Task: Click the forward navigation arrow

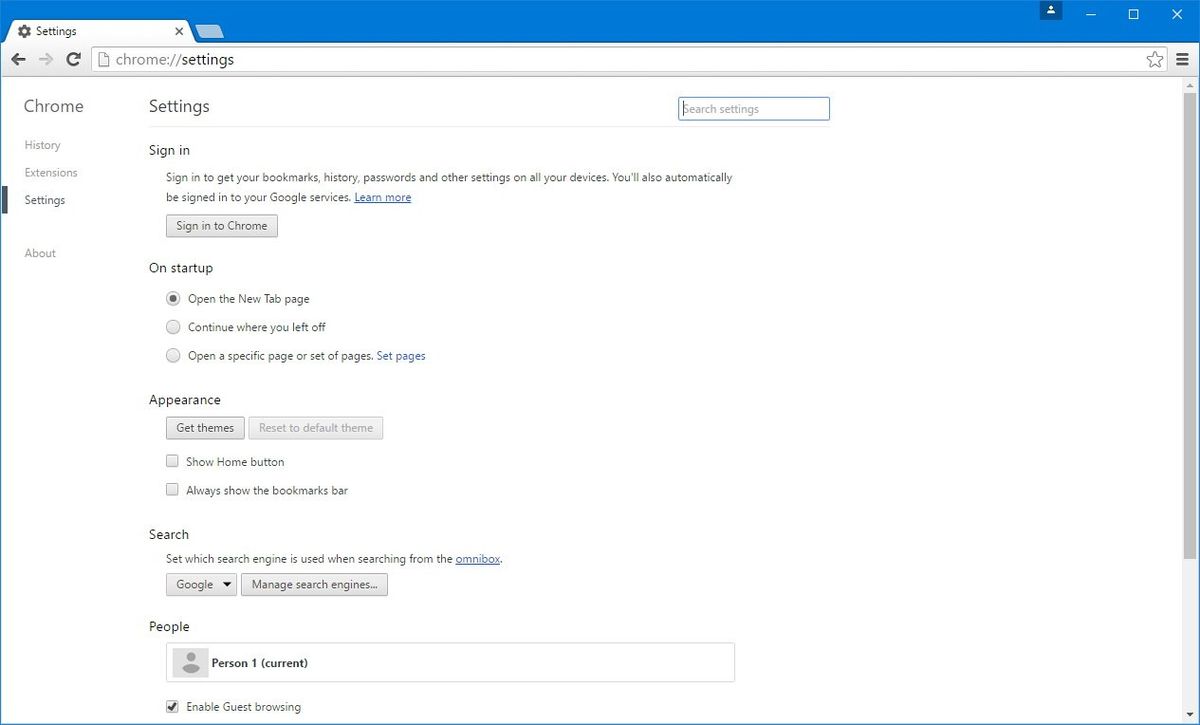Action: click(45, 60)
